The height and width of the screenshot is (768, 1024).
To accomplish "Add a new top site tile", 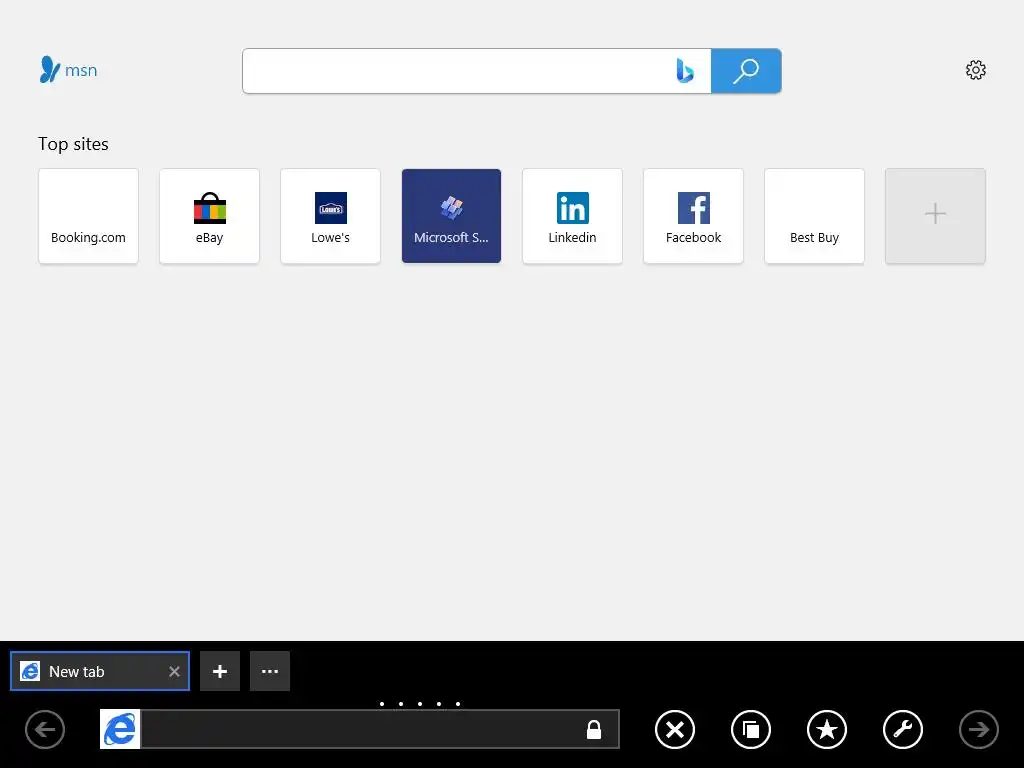I will [x=935, y=216].
